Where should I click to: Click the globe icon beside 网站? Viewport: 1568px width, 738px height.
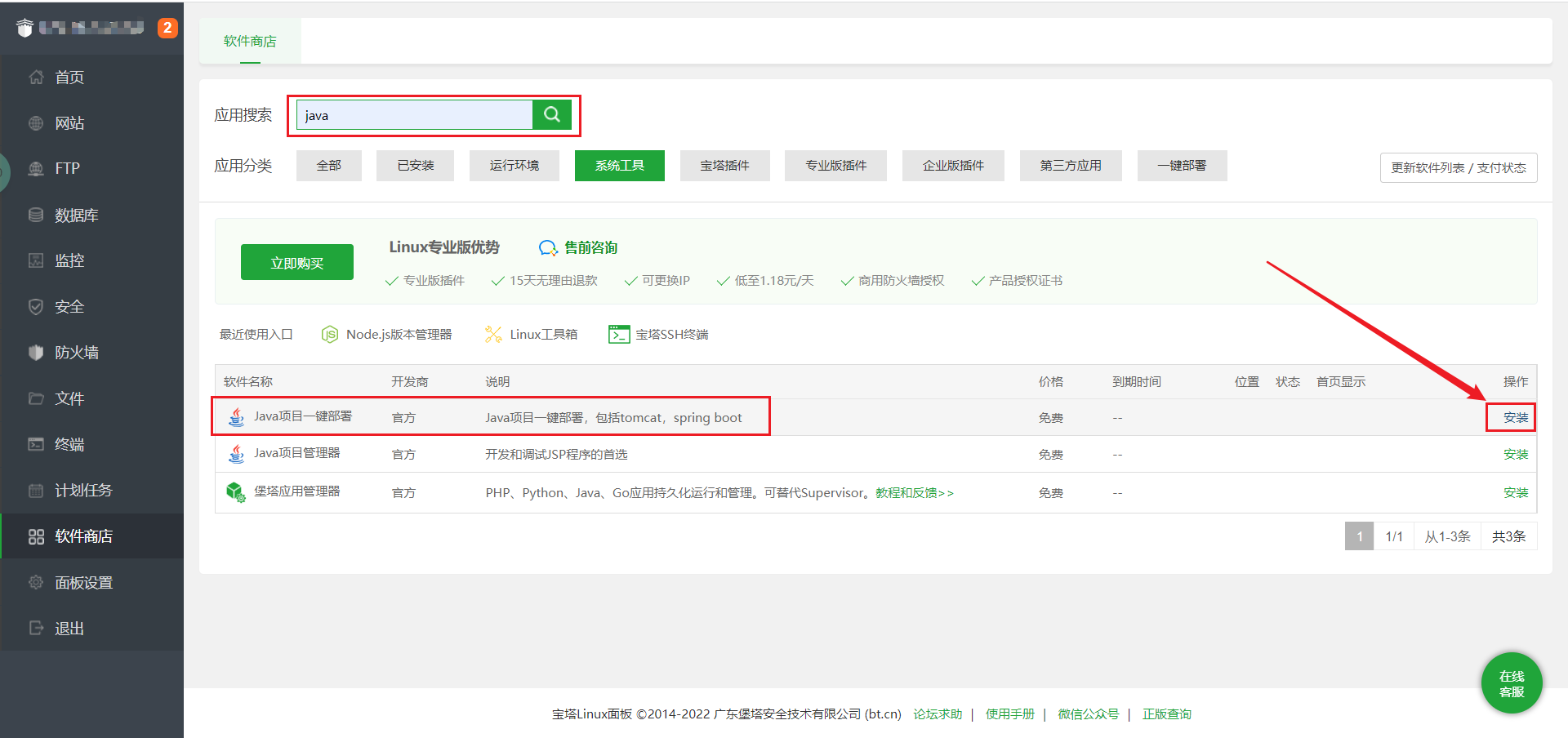[36, 123]
